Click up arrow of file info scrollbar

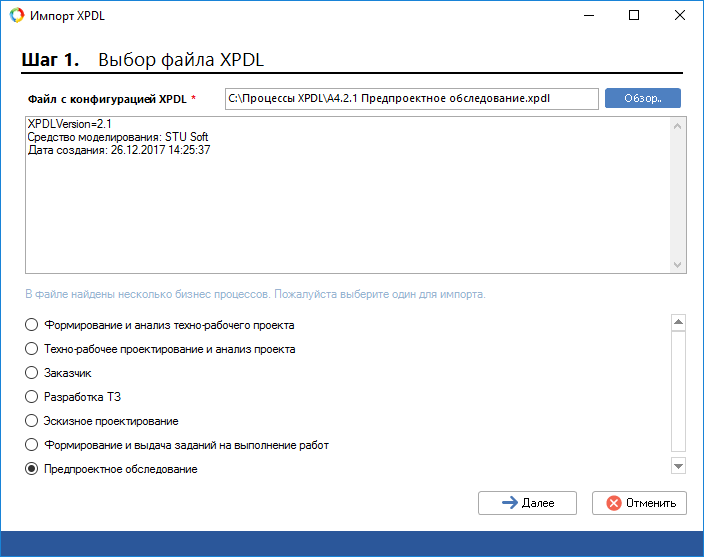(678, 126)
